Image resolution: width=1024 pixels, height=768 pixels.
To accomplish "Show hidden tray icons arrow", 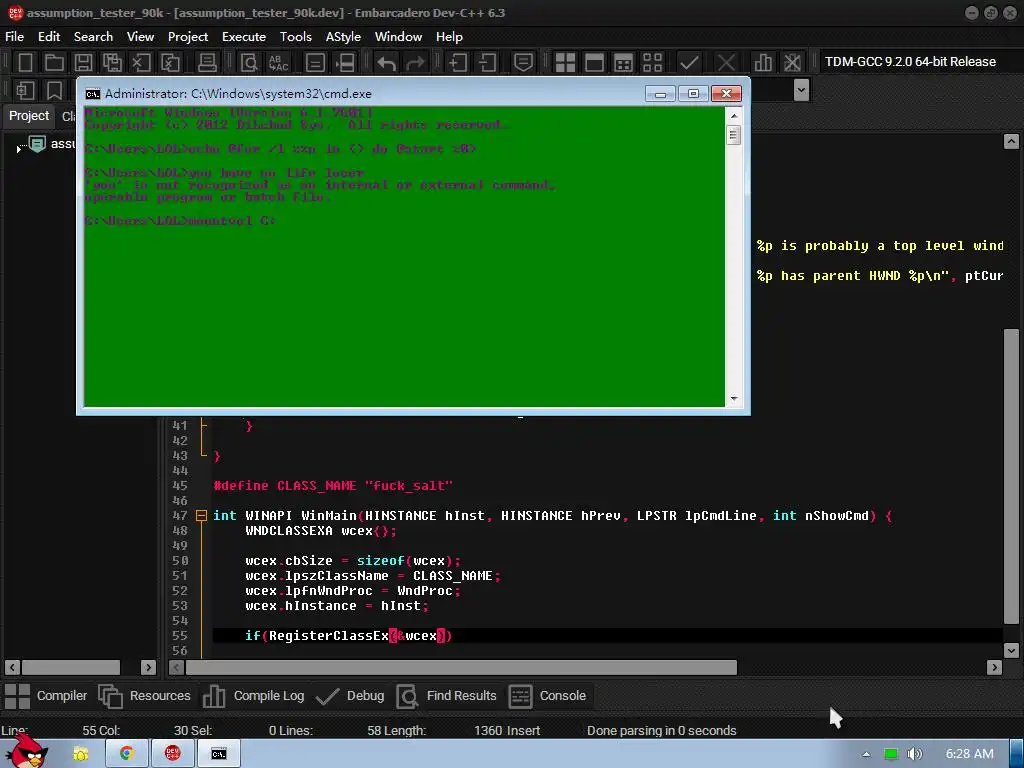I will point(867,754).
